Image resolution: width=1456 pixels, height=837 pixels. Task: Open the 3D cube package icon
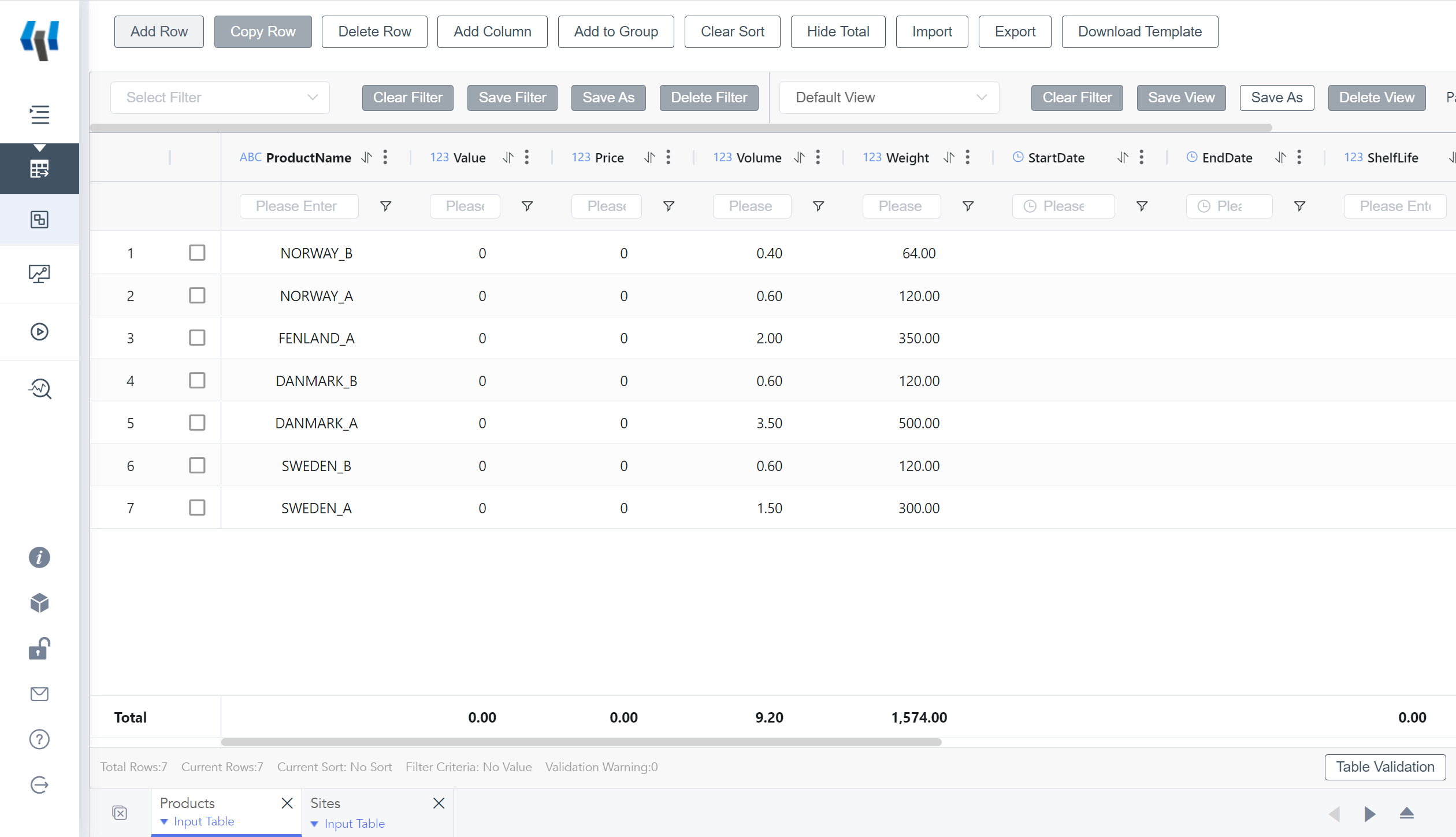tap(39, 603)
